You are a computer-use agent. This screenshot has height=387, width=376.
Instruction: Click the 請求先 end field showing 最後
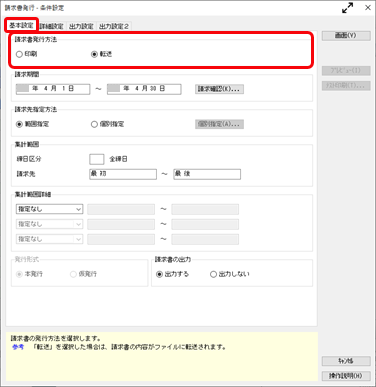(207, 174)
